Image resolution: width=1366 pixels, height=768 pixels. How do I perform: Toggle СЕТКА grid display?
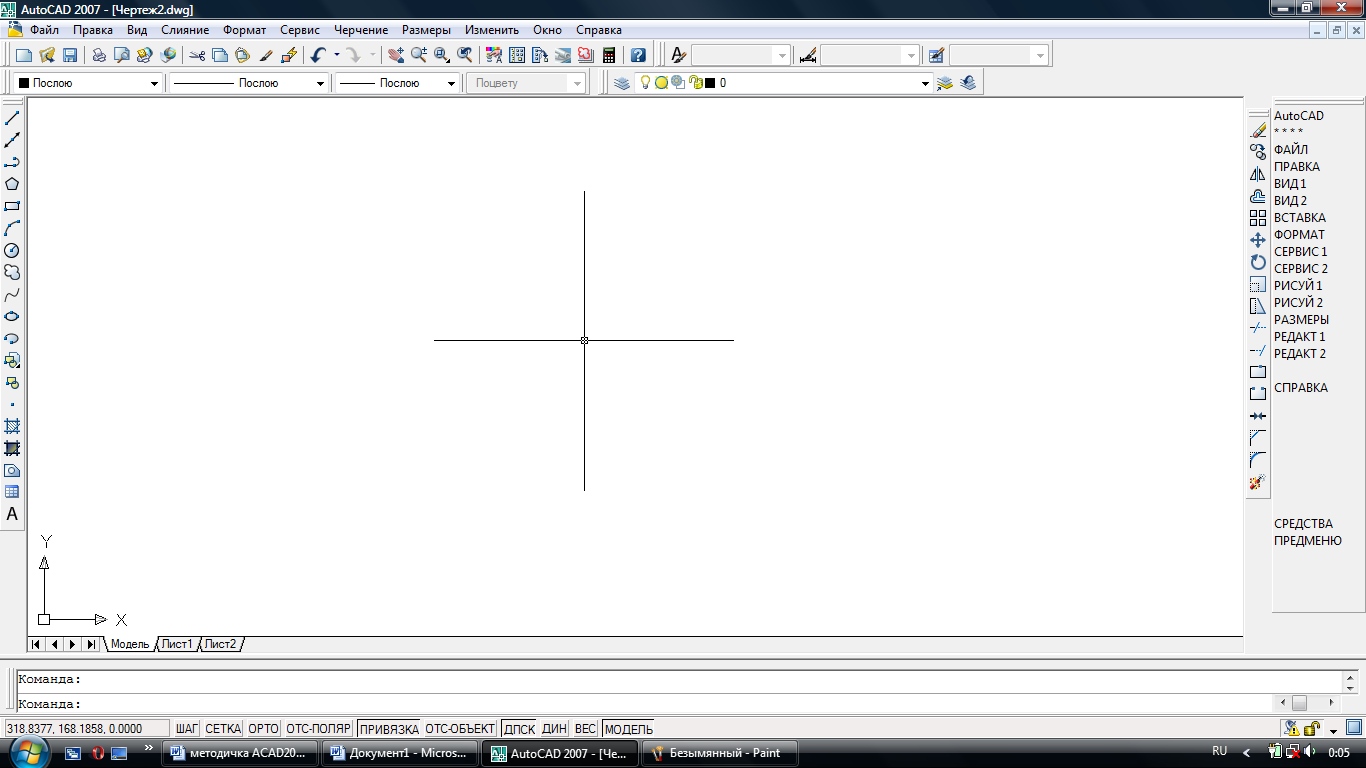223,729
